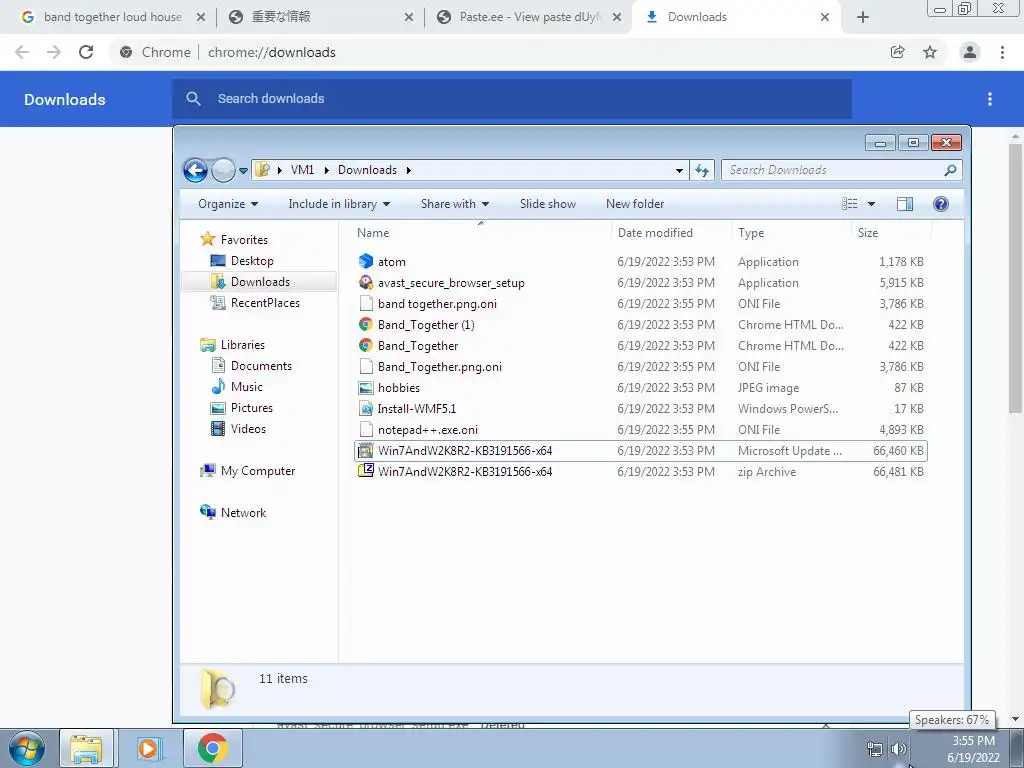The width and height of the screenshot is (1024, 768).
Task: Open the recent locations dropdown arrow
Action: [x=243, y=171]
